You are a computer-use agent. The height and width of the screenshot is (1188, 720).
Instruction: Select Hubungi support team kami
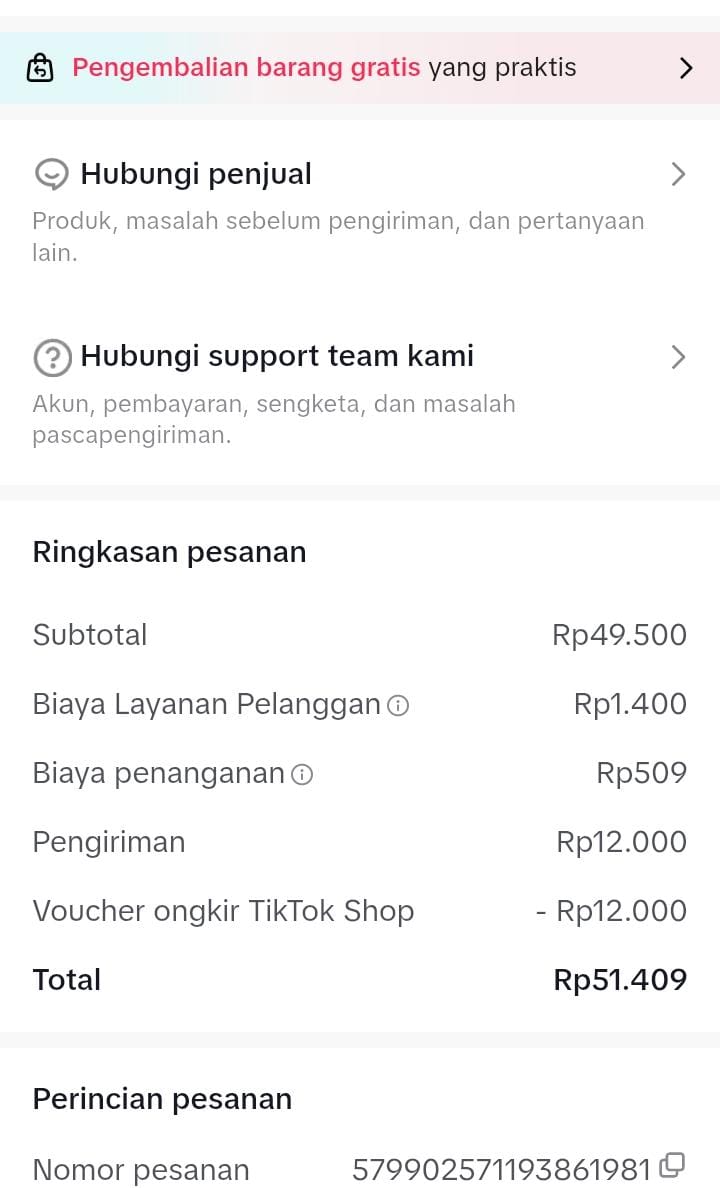[x=277, y=357]
